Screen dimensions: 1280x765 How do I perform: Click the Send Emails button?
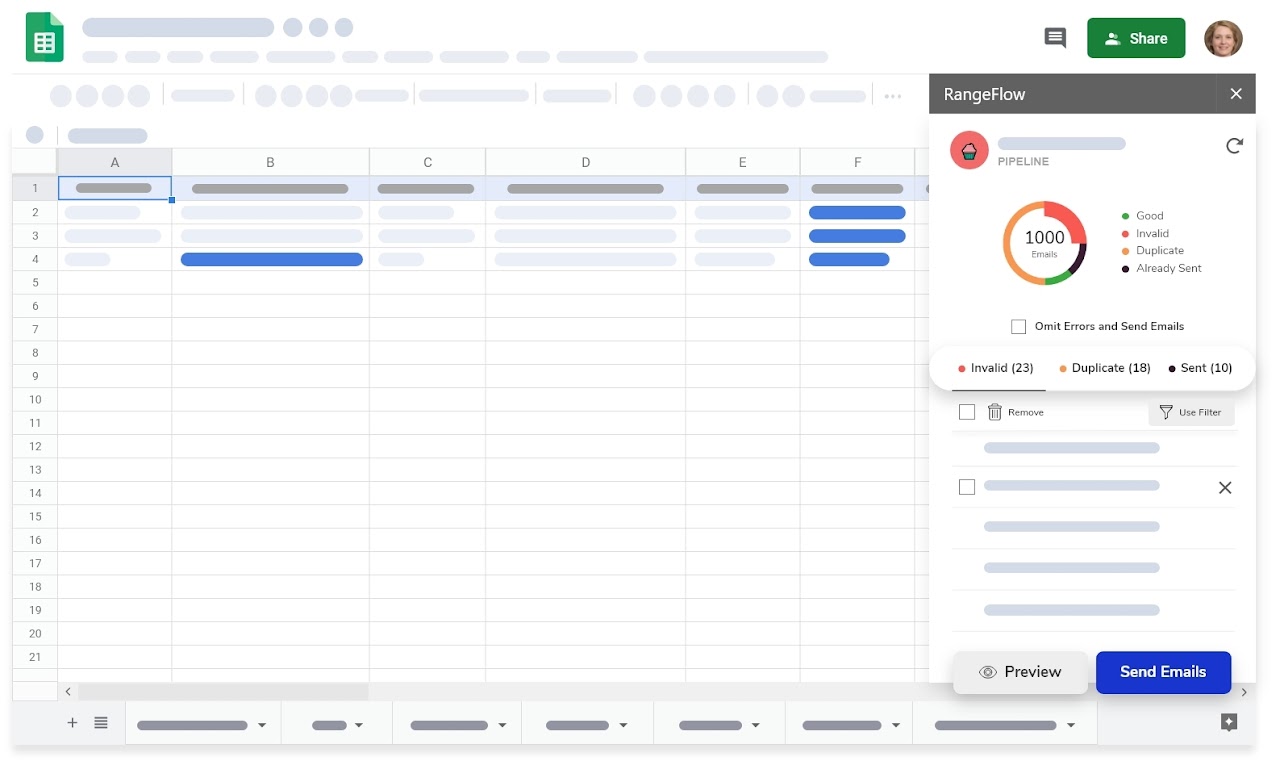click(1163, 672)
